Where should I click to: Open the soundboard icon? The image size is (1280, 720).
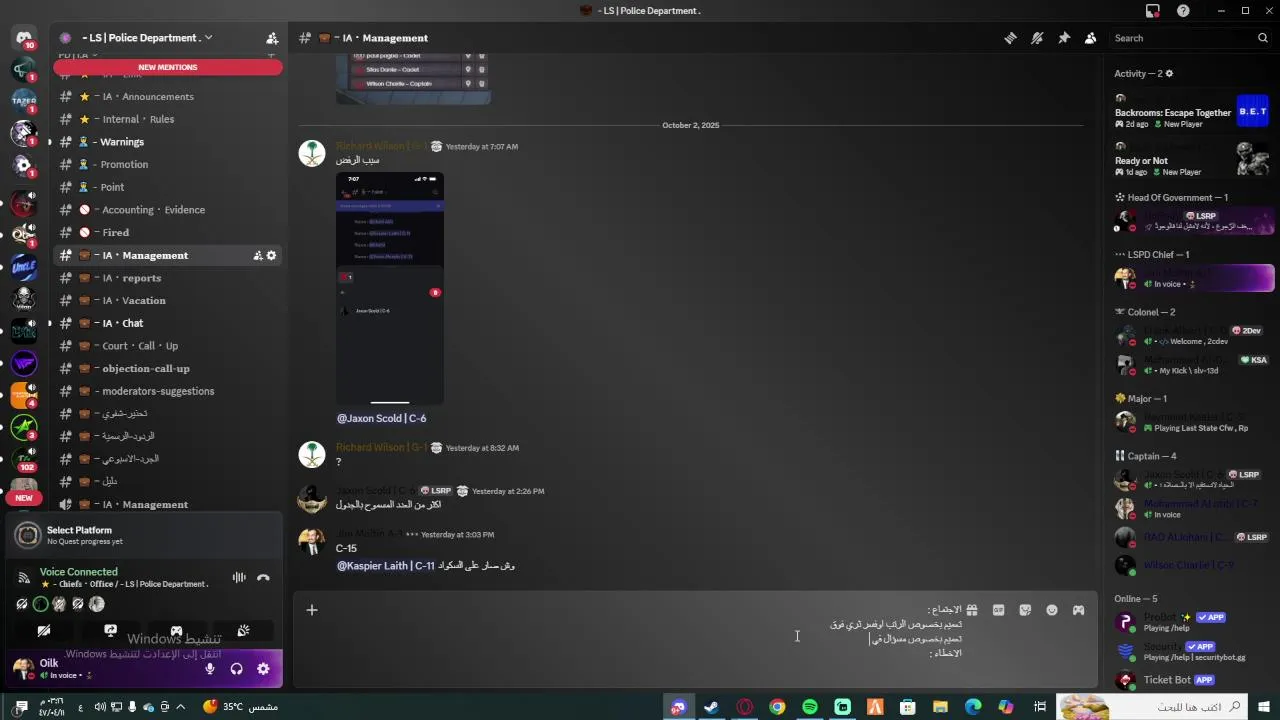(243, 631)
